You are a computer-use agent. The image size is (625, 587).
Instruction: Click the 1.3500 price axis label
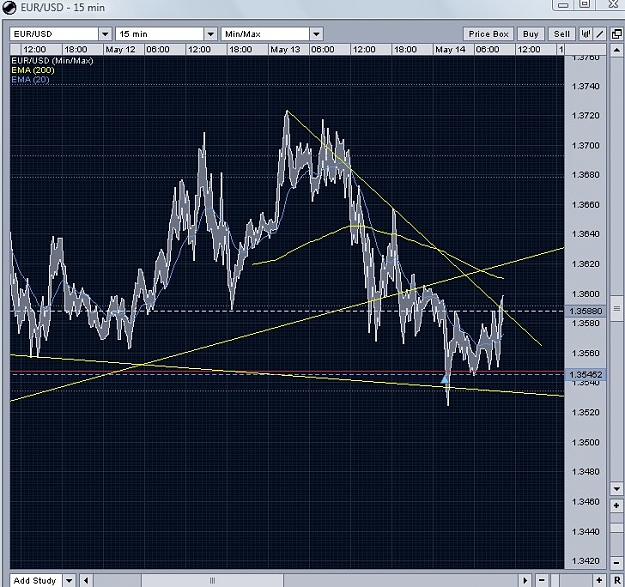pyautogui.click(x=586, y=442)
